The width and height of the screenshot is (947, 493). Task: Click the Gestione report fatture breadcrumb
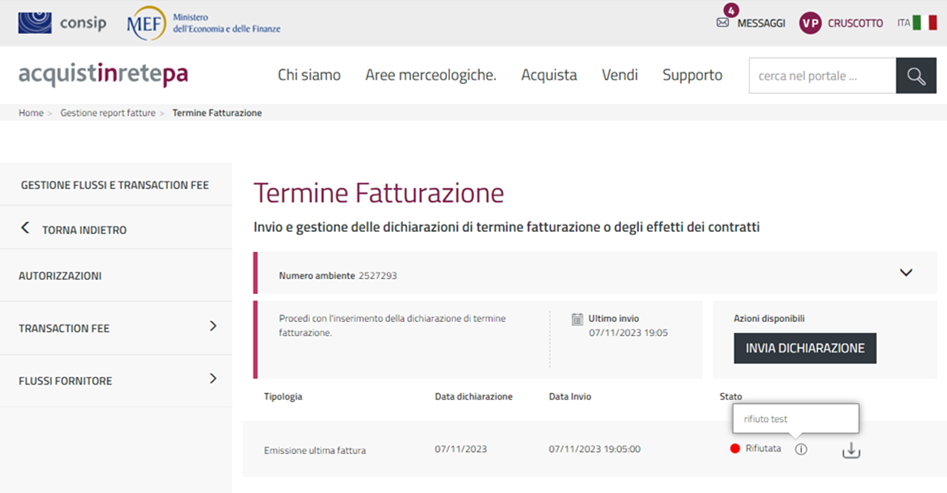108,113
